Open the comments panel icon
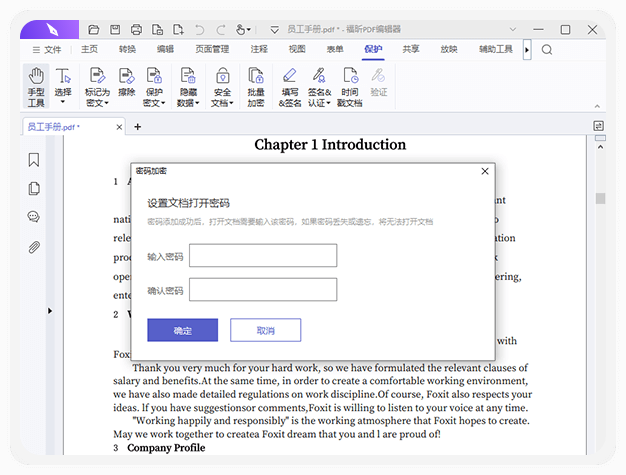Image resolution: width=626 pixels, height=475 pixels. [x=34, y=217]
